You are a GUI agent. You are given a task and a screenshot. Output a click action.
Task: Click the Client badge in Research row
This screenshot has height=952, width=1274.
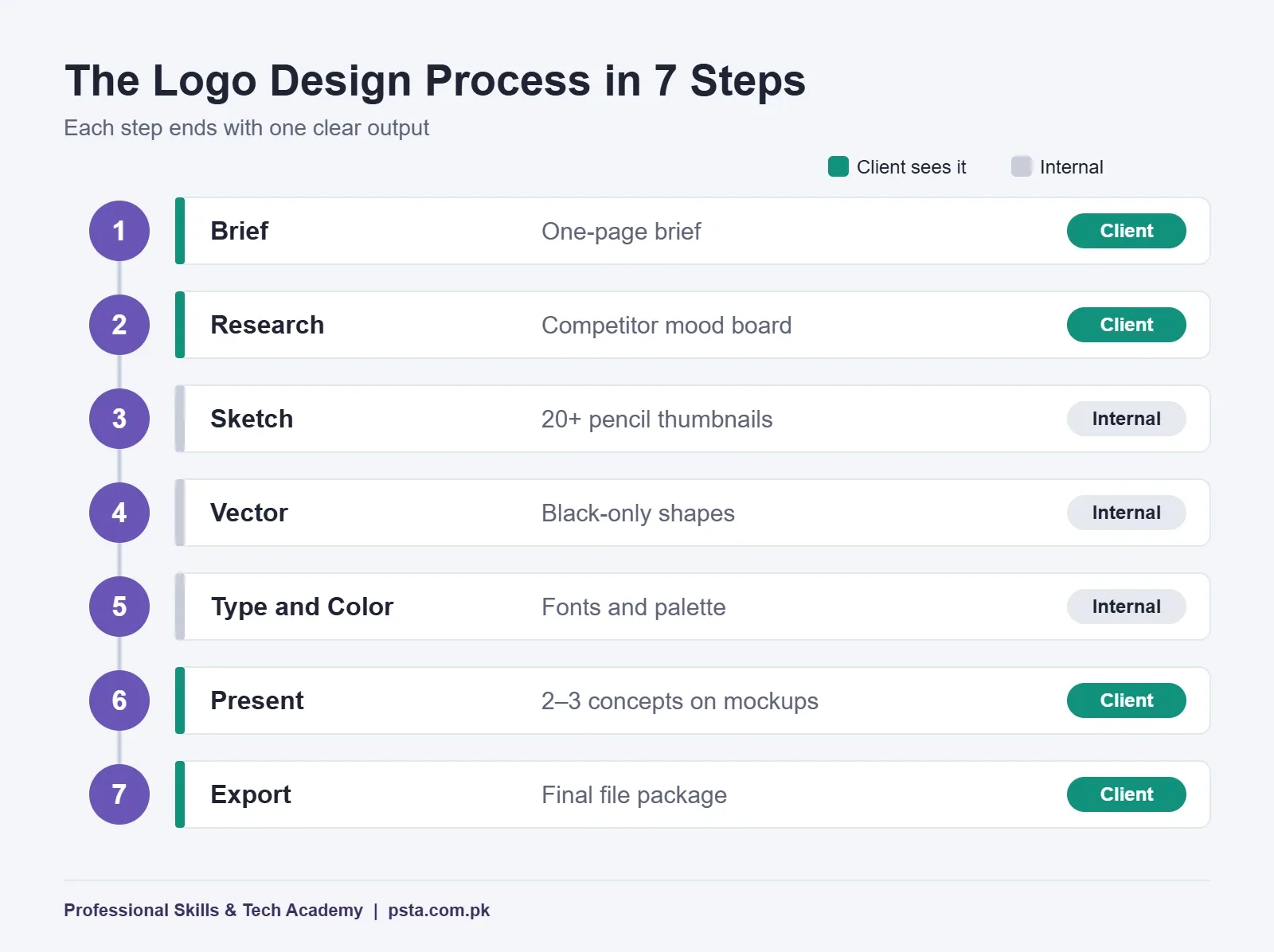(x=1127, y=325)
